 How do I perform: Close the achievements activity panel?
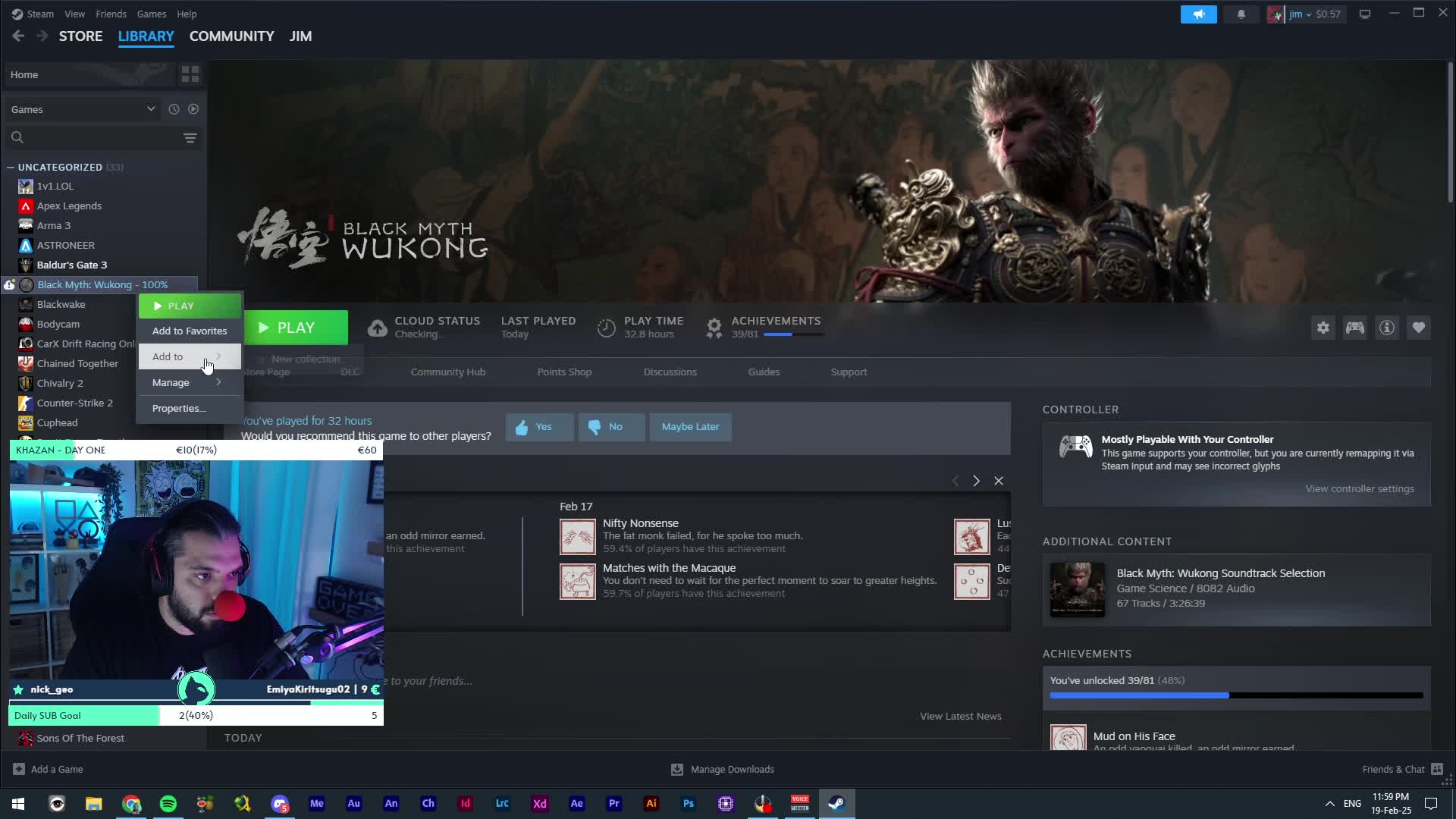(x=999, y=481)
